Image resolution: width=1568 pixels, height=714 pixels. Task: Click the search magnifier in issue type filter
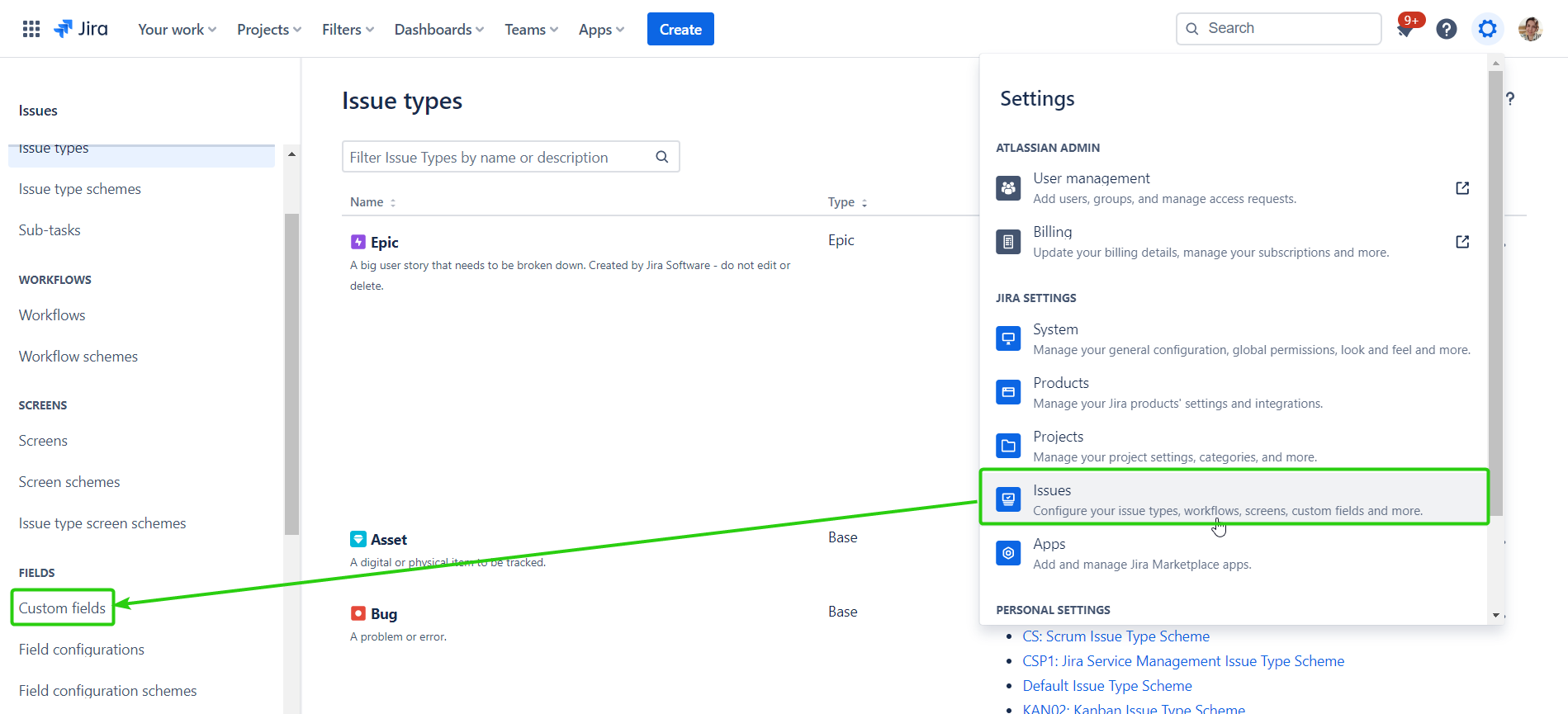click(661, 157)
